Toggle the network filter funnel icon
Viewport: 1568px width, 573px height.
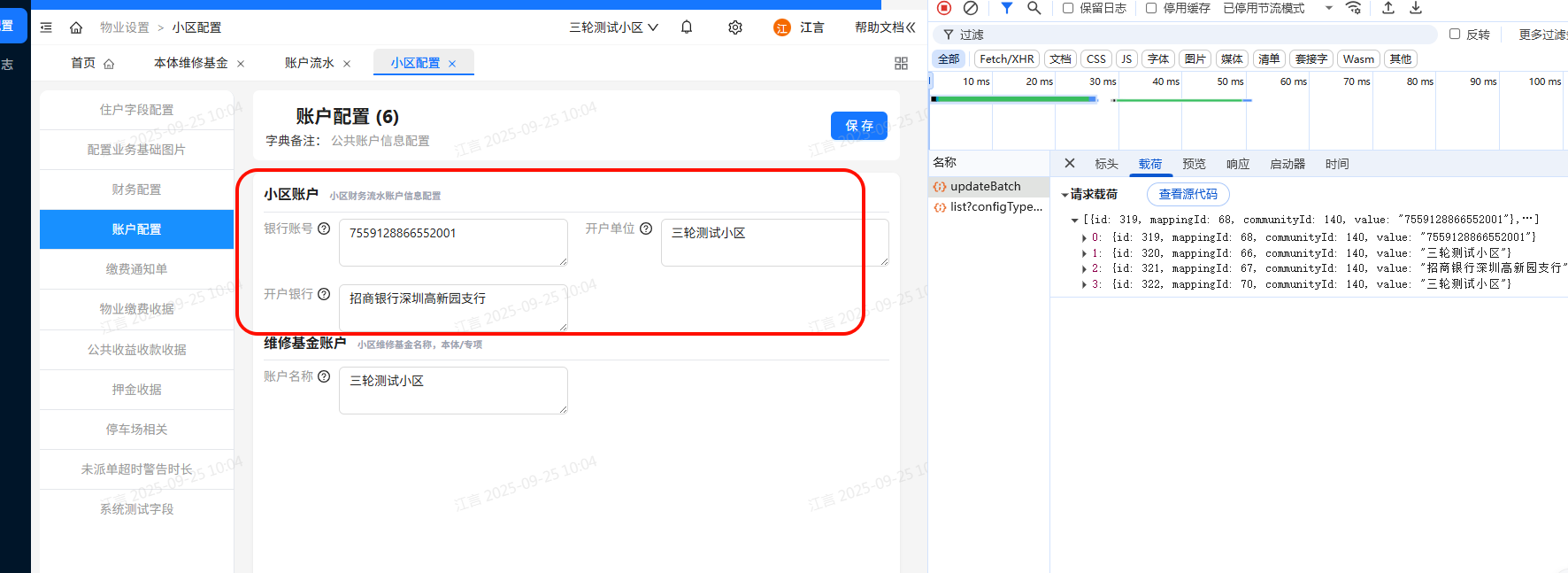tap(1006, 8)
